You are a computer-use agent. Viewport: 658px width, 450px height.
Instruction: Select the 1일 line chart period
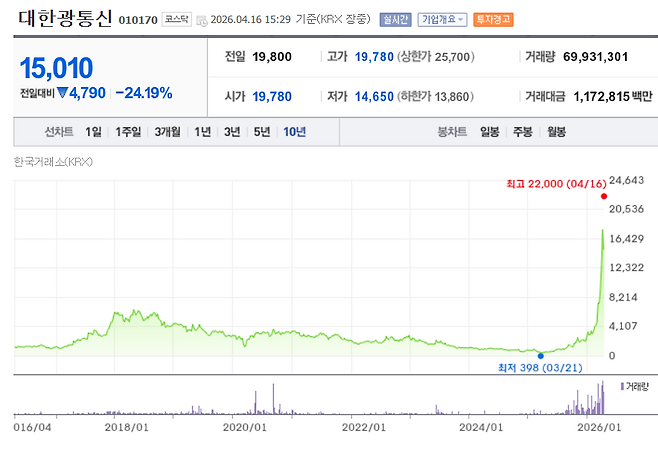tap(93, 132)
